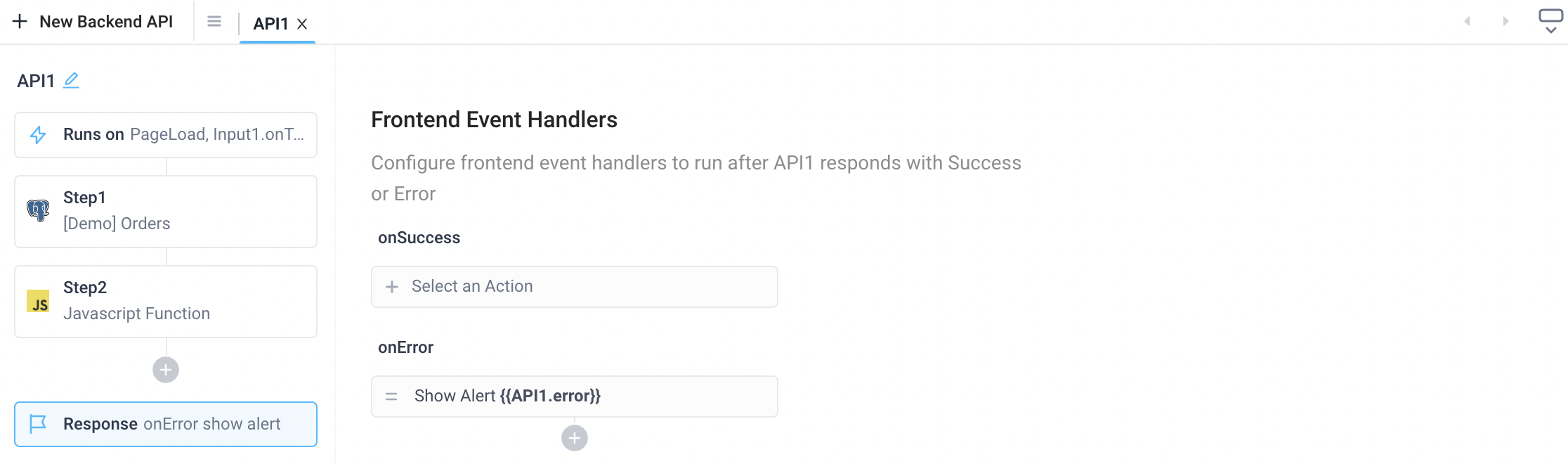Open Select an Action for onSuccess
Image resolution: width=1568 pixels, height=464 pixels.
tap(574, 286)
